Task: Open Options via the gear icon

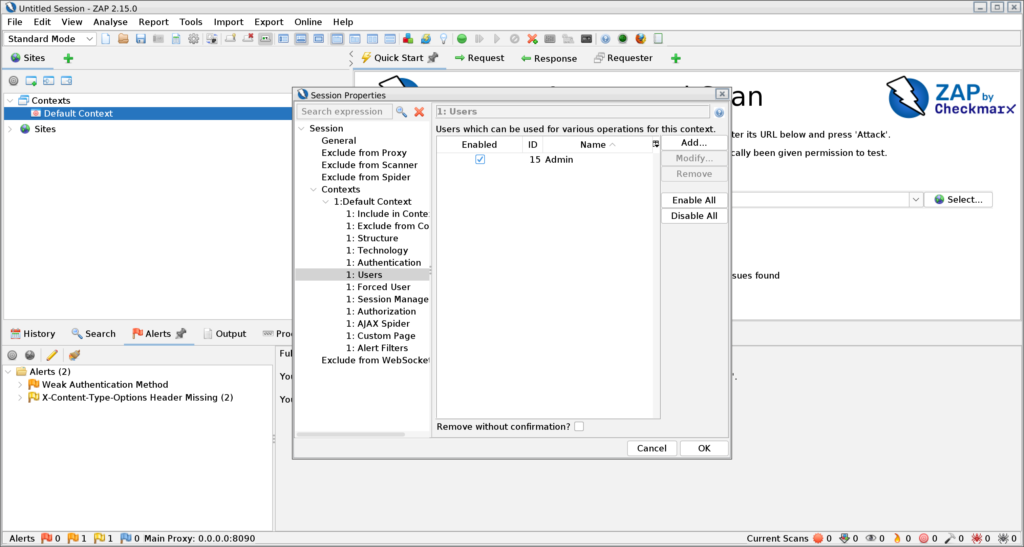Action: click(194, 39)
